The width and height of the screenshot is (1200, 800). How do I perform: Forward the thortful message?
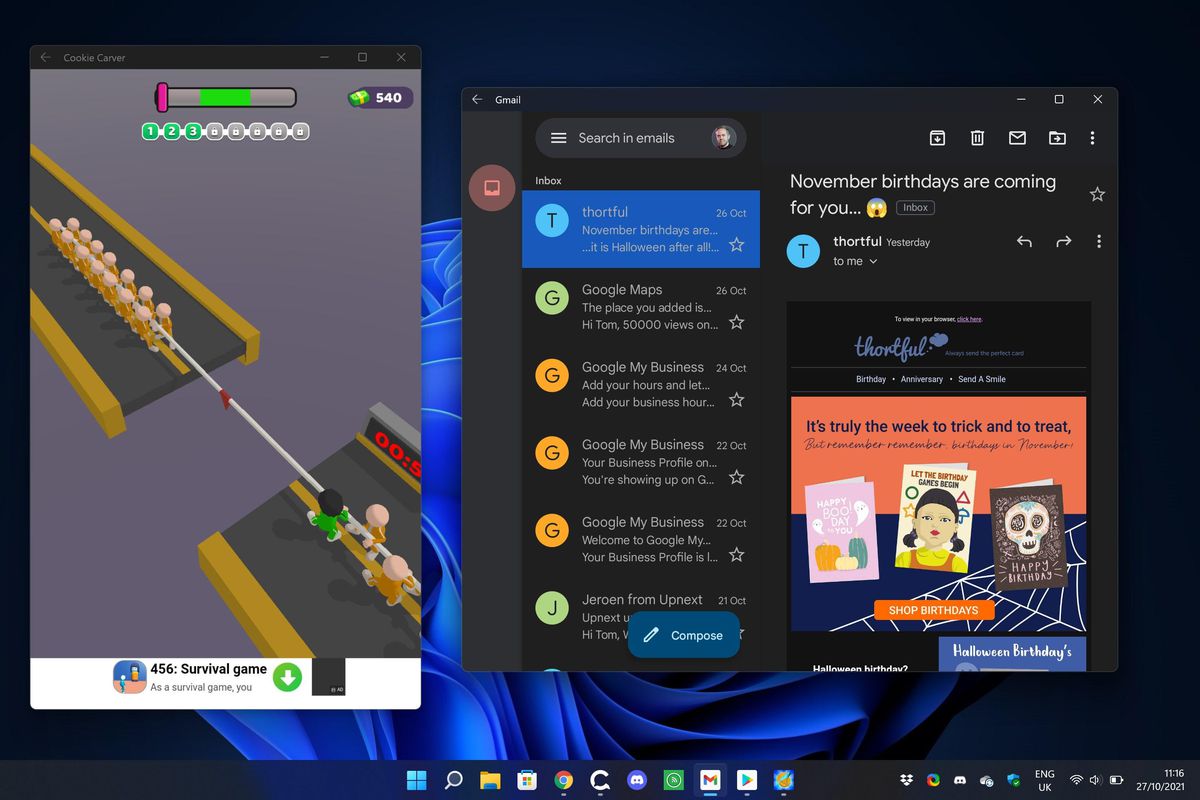(x=1063, y=241)
